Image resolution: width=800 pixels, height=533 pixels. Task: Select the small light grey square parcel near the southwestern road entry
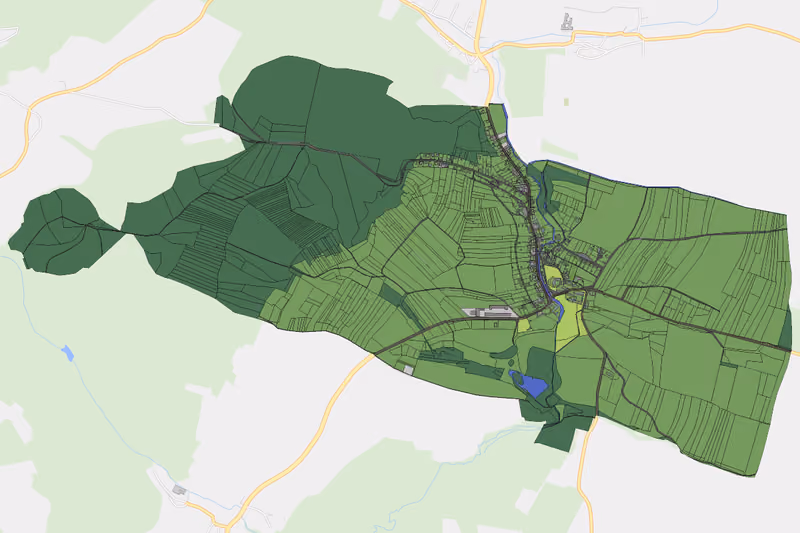coord(408,369)
